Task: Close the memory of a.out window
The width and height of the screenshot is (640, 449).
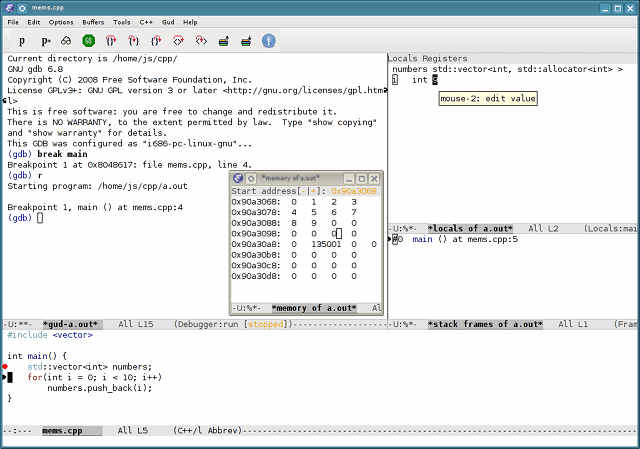Action: point(374,178)
